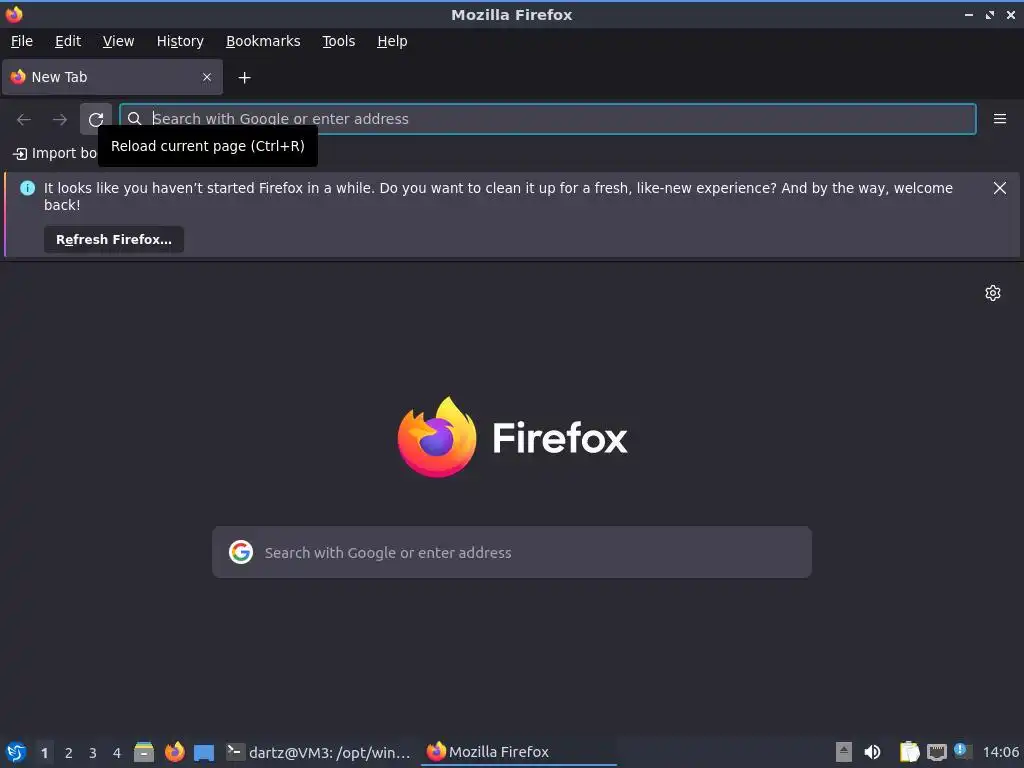Screen dimensions: 1024x768
Task: Switch to the dartz@VM3 terminal window
Action: pos(319,752)
